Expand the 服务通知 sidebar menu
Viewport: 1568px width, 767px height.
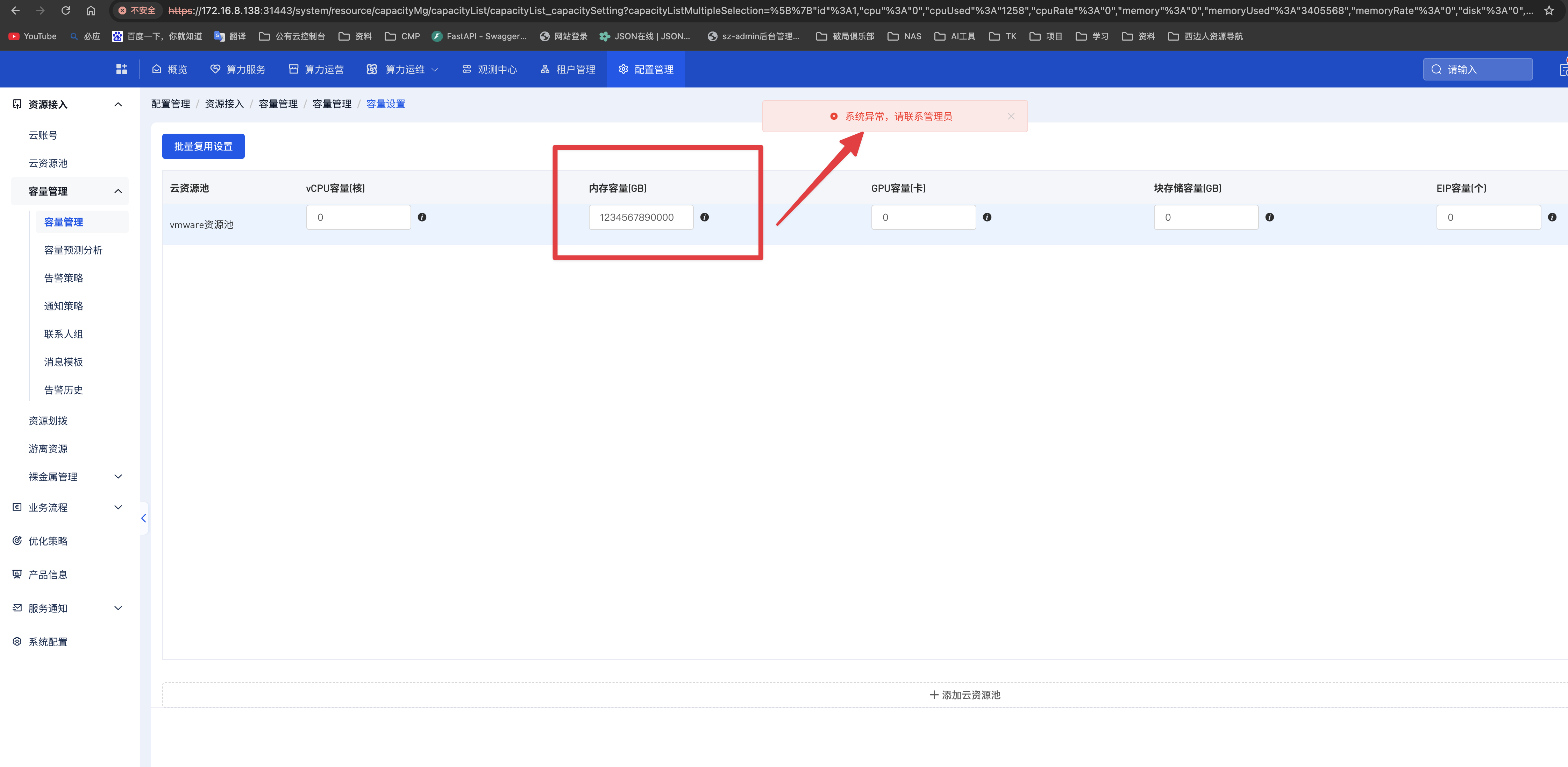pos(118,608)
